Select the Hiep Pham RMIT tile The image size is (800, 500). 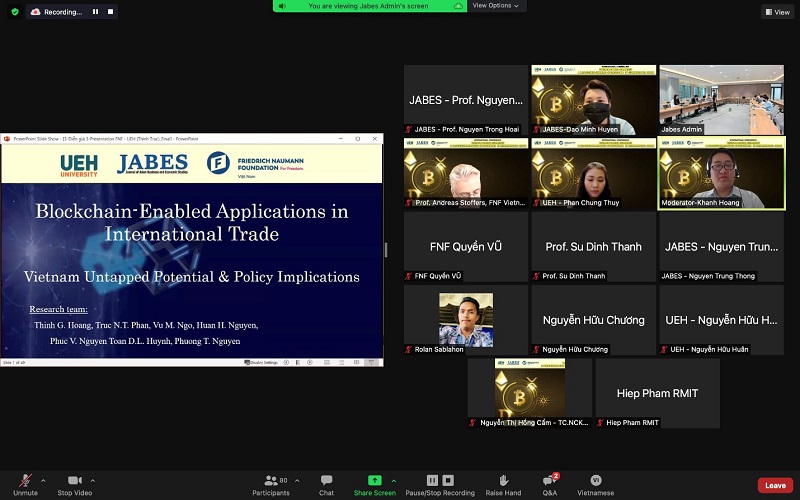coord(658,393)
